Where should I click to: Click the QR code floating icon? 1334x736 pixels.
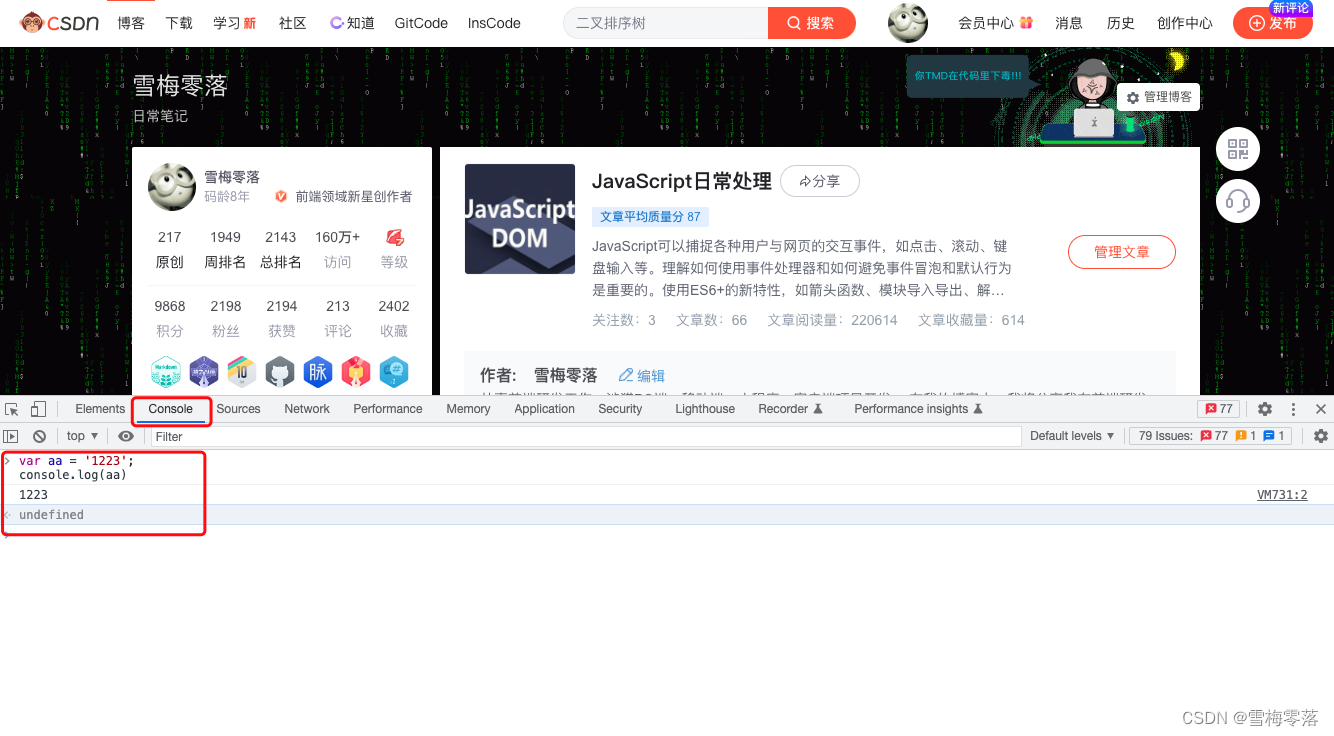(x=1238, y=150)
